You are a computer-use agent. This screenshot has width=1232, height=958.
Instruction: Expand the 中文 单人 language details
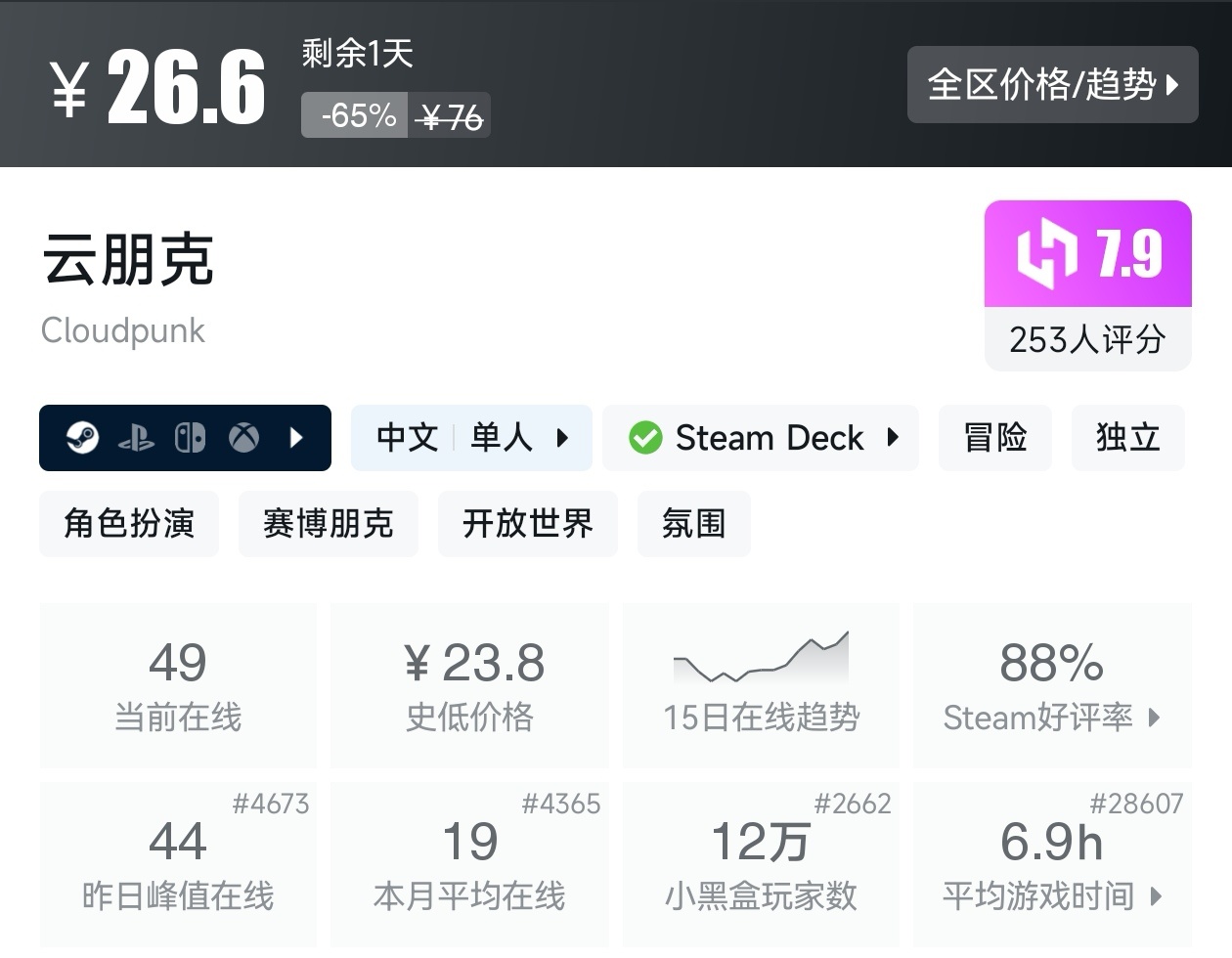[471, 438]
